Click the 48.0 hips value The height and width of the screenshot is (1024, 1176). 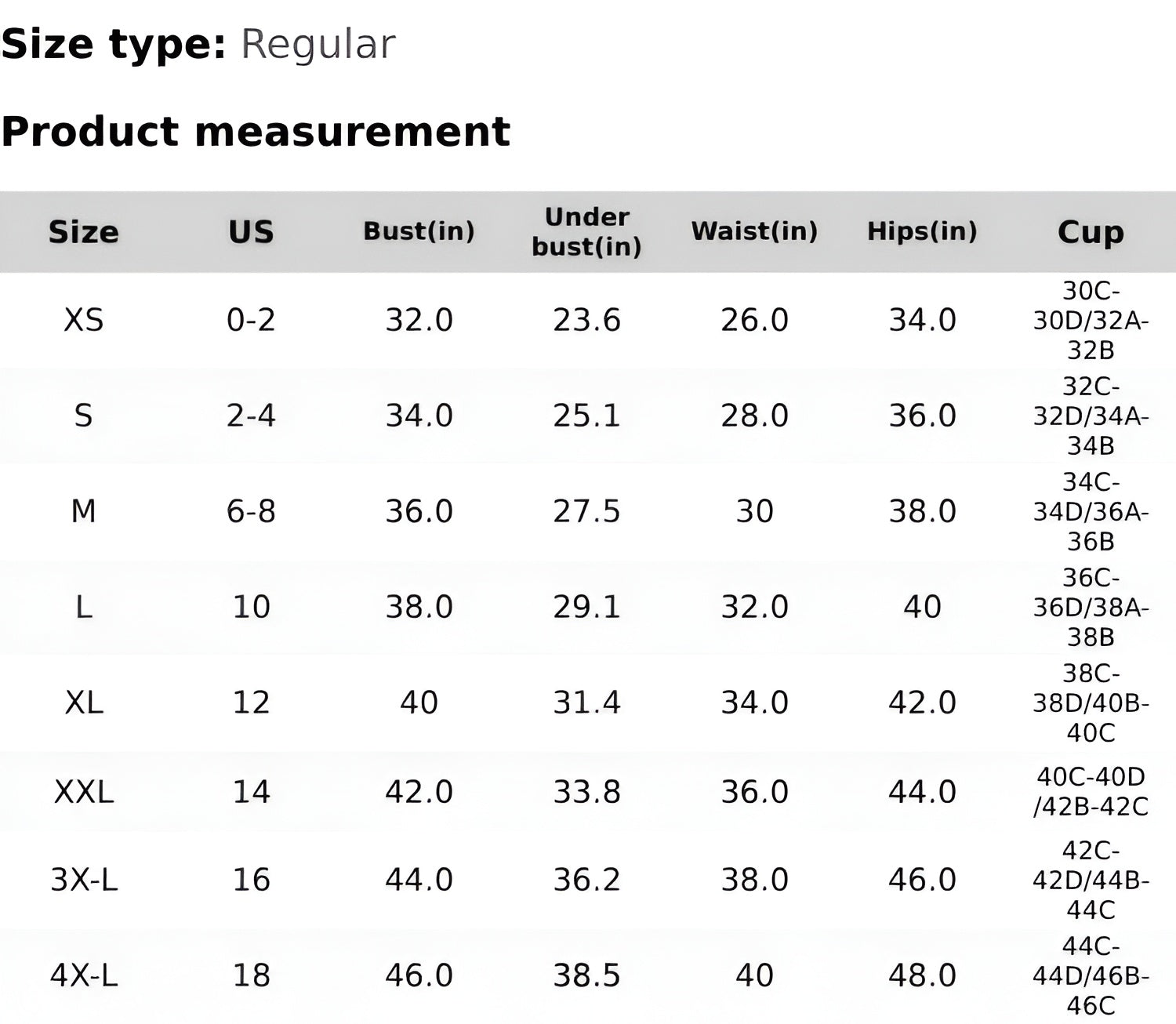pos(922,975)
